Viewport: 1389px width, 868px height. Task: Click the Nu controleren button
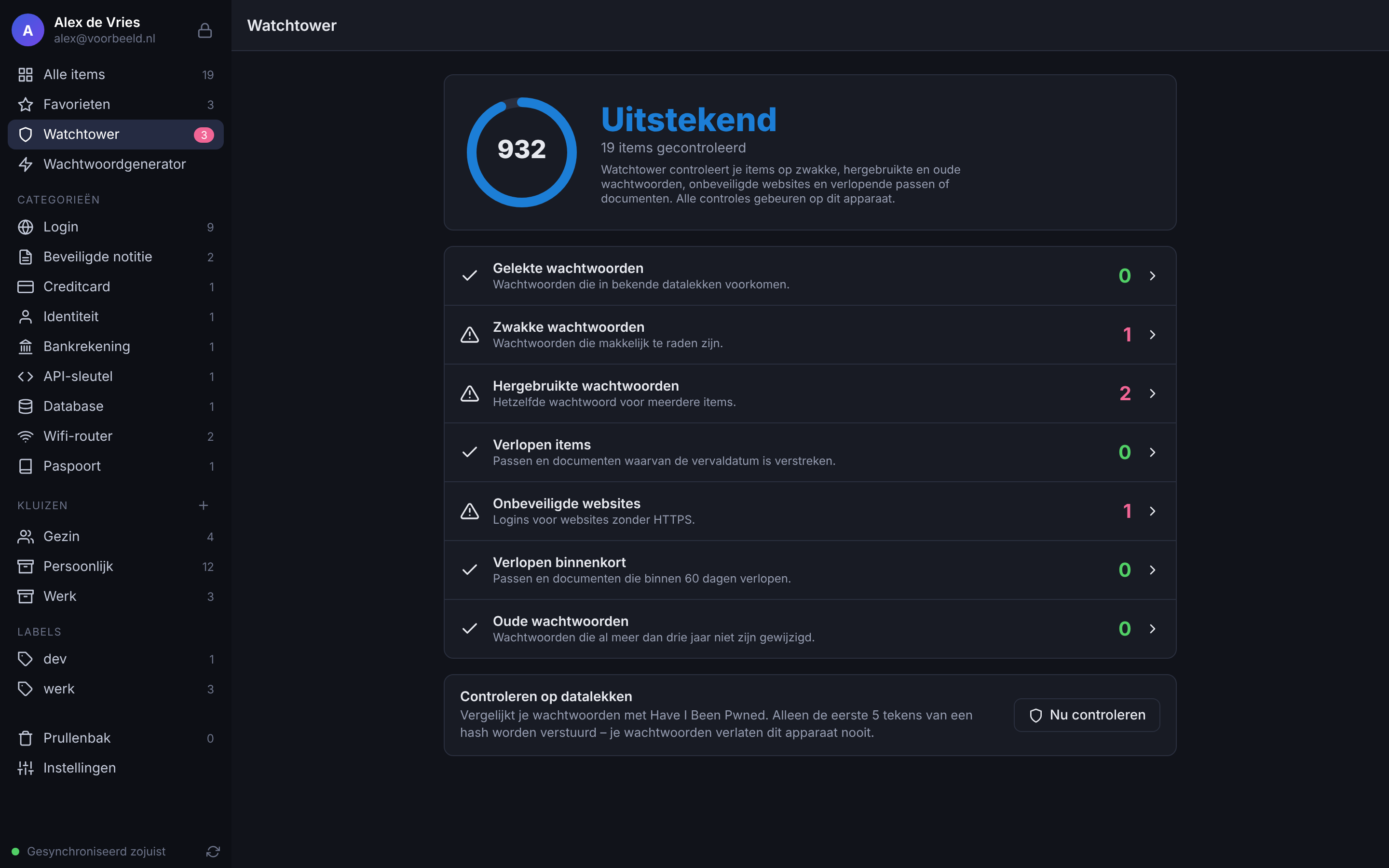pyautogui.click(x=1087, y=715)
